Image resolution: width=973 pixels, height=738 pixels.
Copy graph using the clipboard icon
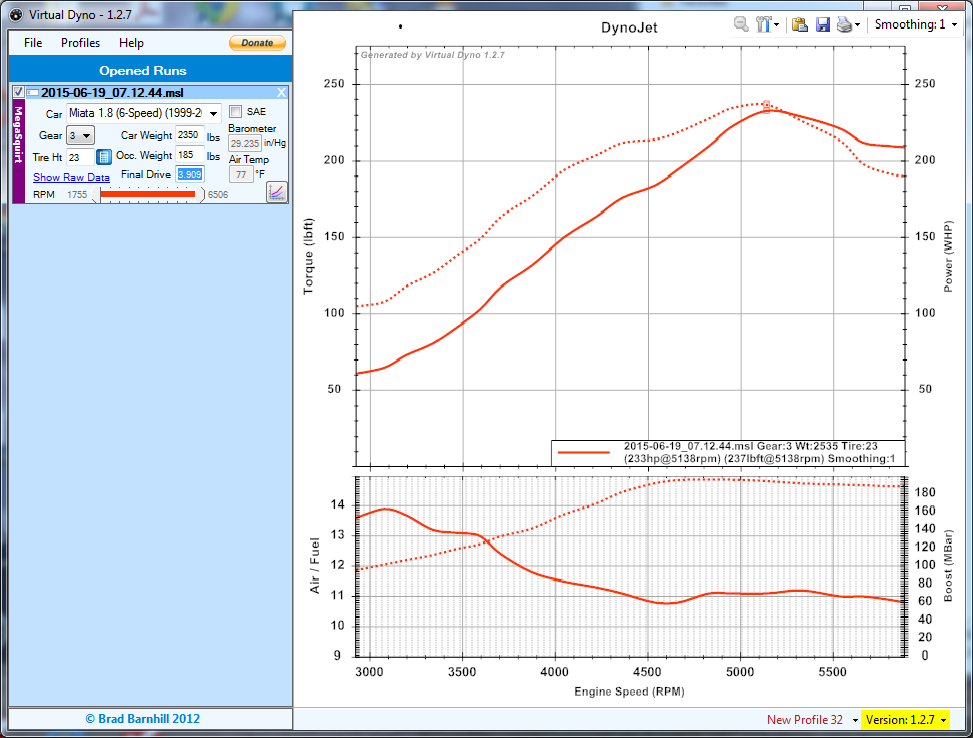click(x=800, y=25)
